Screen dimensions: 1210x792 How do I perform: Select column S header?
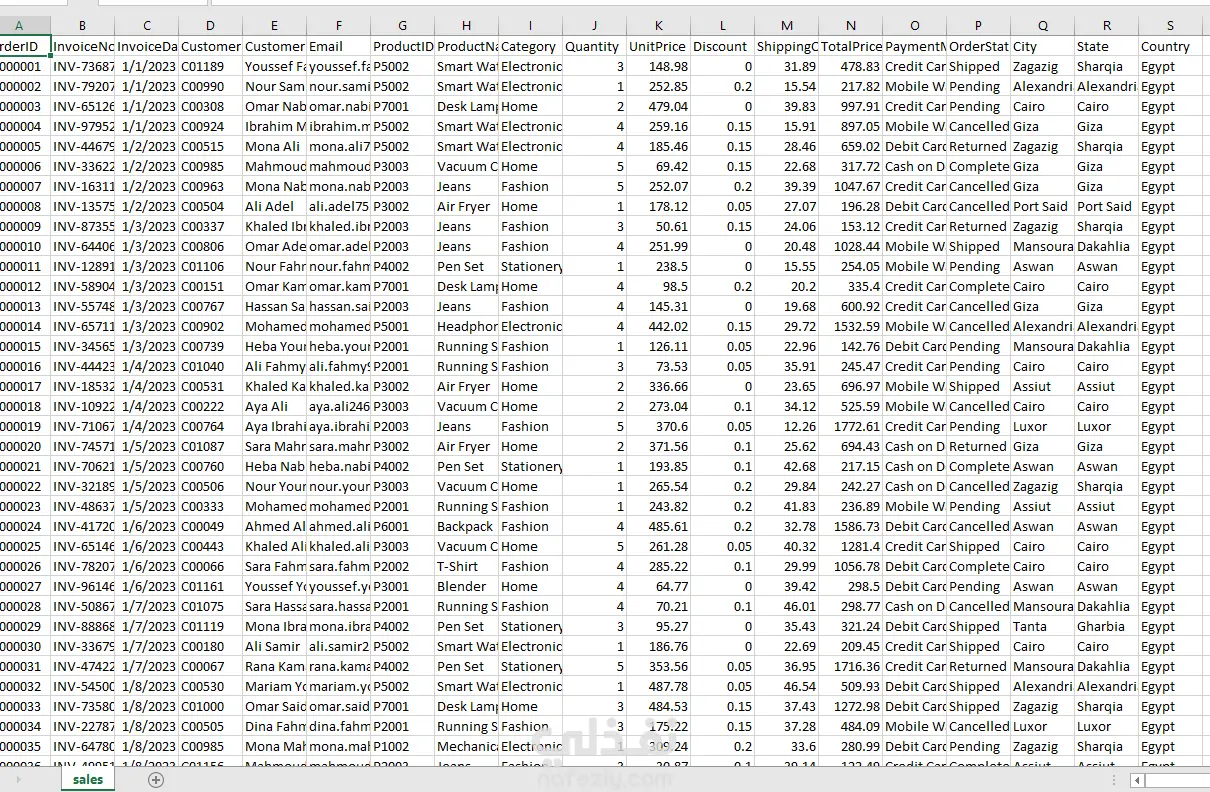click(x=1171, y=25)
